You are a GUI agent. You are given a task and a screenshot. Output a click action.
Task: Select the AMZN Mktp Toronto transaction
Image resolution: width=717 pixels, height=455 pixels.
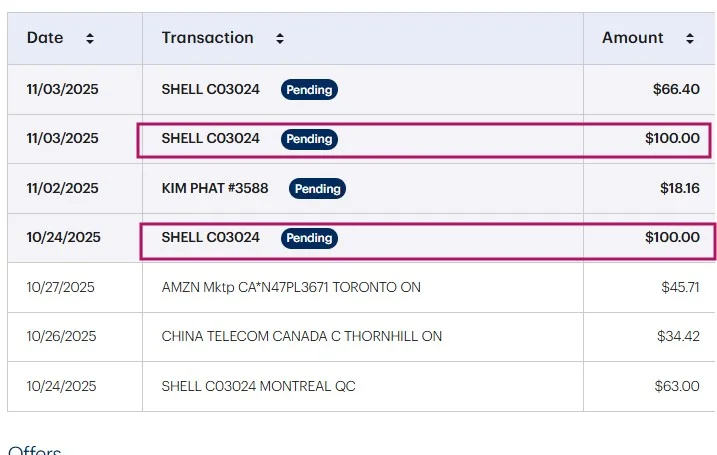291,287
